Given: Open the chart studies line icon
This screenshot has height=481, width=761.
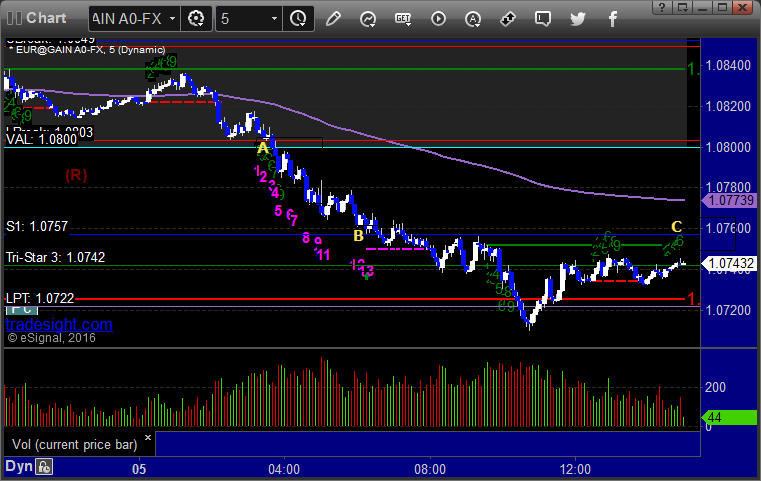Looking at the screenshot, I should click(368, 19).
